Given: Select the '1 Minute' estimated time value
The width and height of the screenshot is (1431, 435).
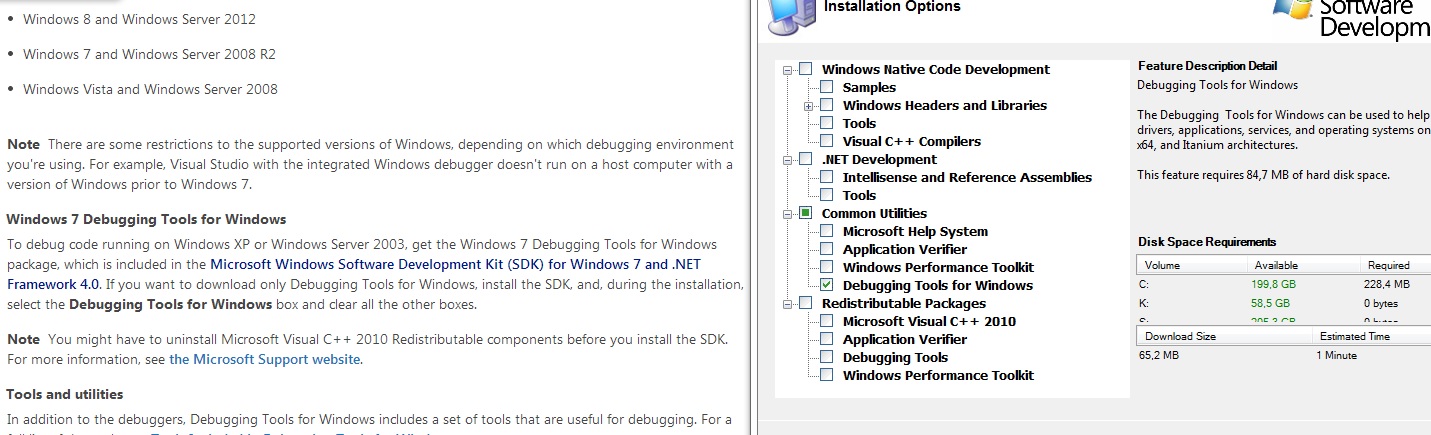Looking at the screenshot, I should [1337, 355].
